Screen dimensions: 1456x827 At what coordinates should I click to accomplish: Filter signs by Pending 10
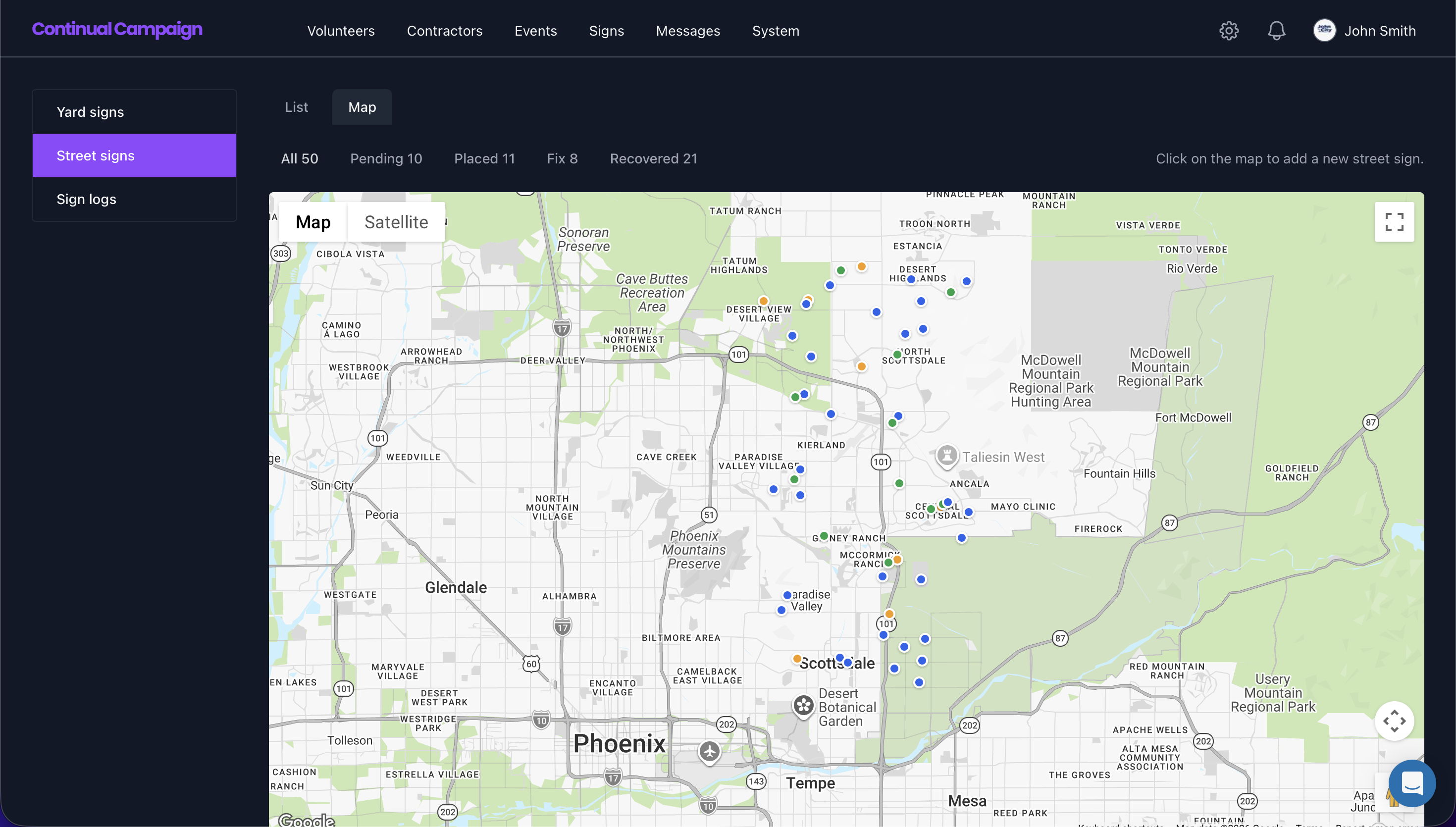(386, 158)
